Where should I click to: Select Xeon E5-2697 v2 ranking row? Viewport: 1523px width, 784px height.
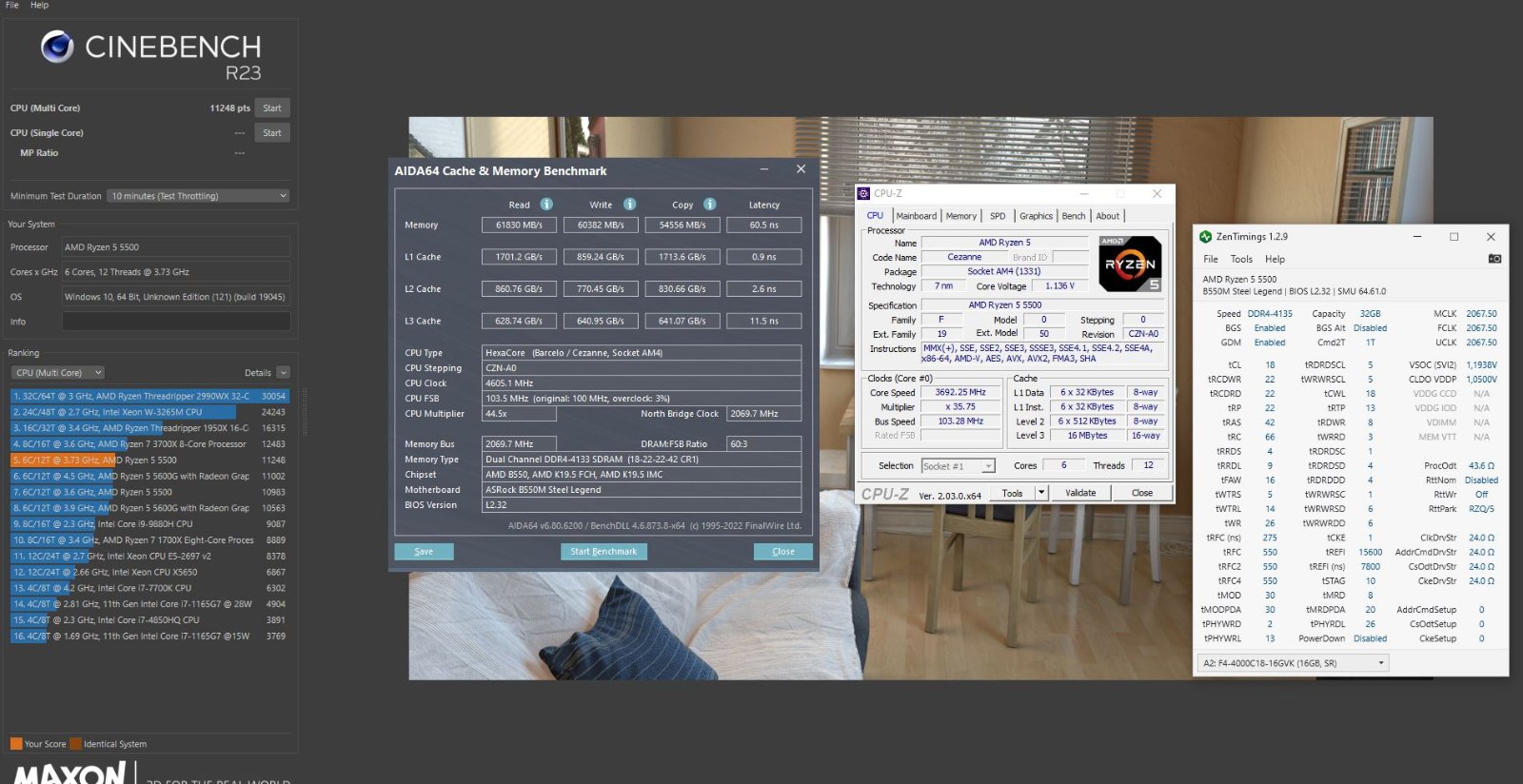click(148, 556)
